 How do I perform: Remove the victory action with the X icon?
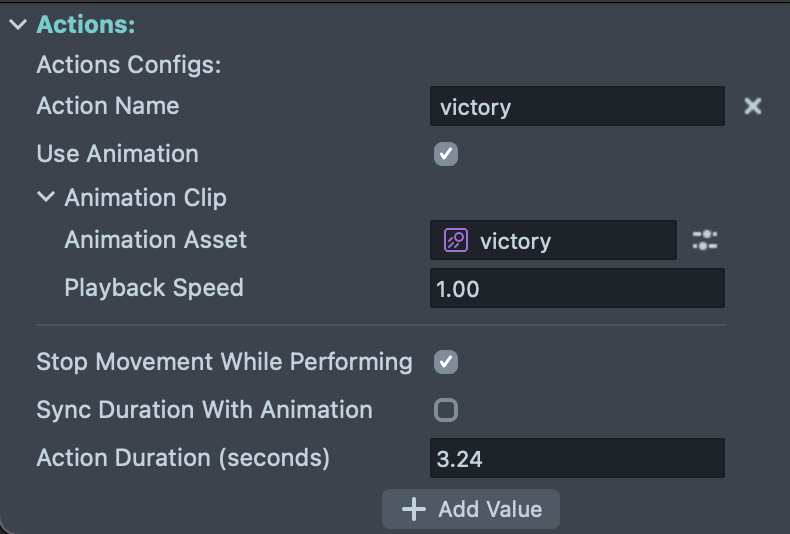pyautogui.click(x=753, y=106)
